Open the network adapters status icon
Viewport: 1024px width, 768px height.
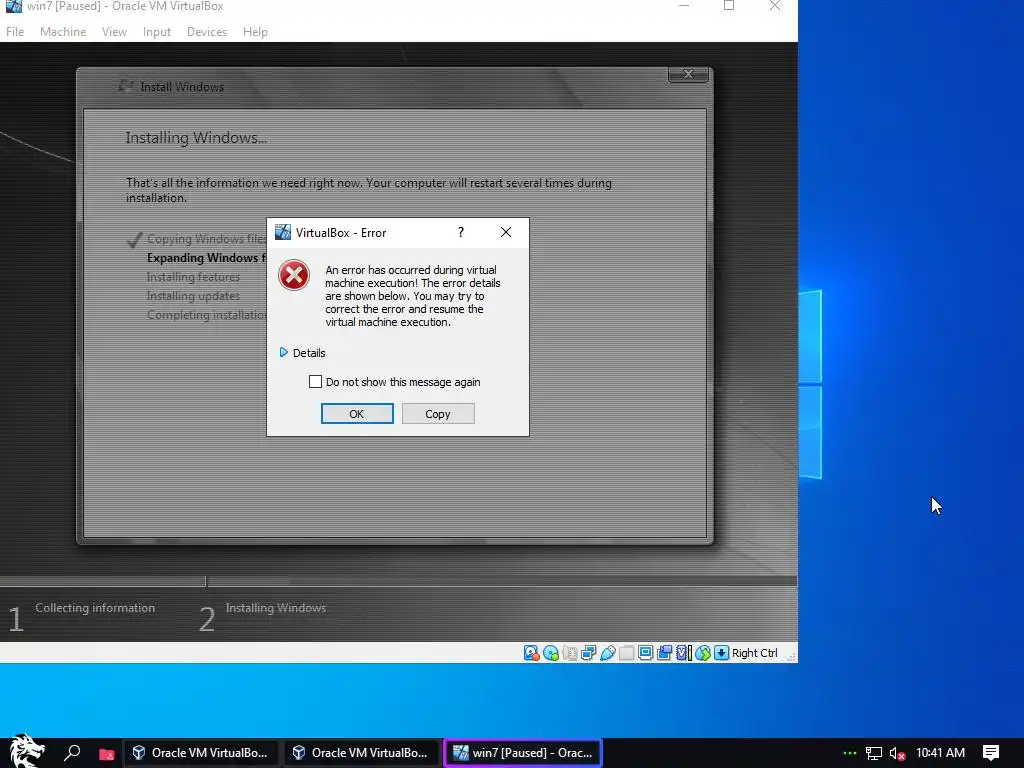point(588,653)
